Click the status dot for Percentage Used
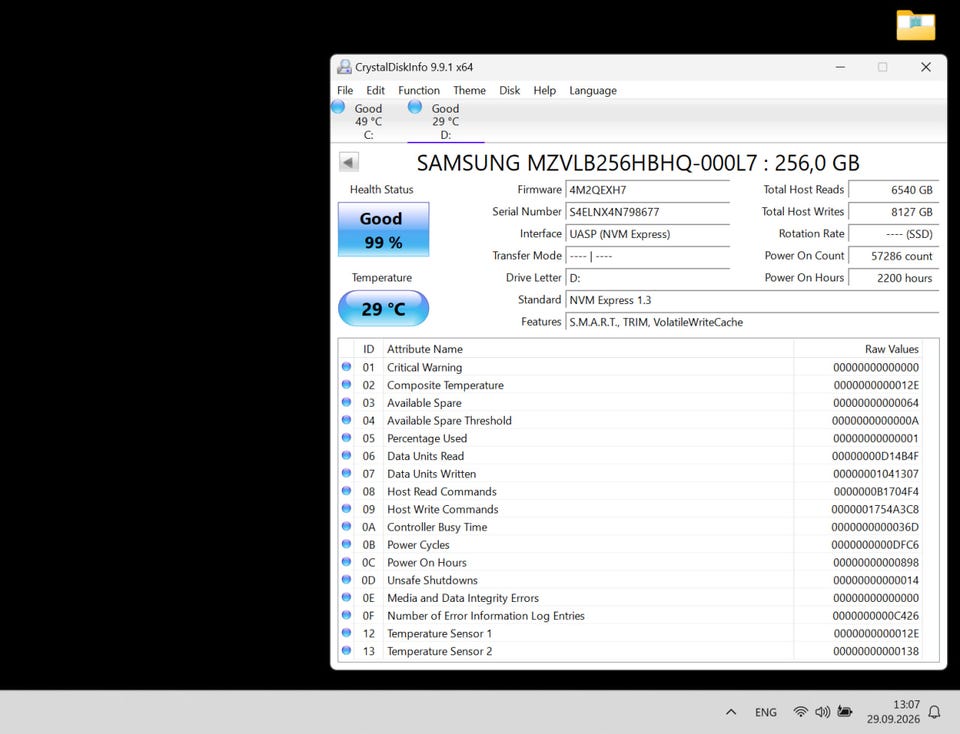The height and width of the screenshot is (734, 960). tap(347, 438)
